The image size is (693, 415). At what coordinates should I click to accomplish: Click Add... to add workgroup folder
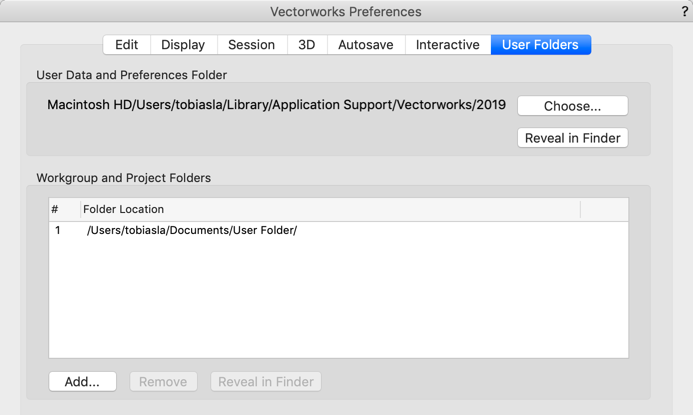click(x=83, y=381)
